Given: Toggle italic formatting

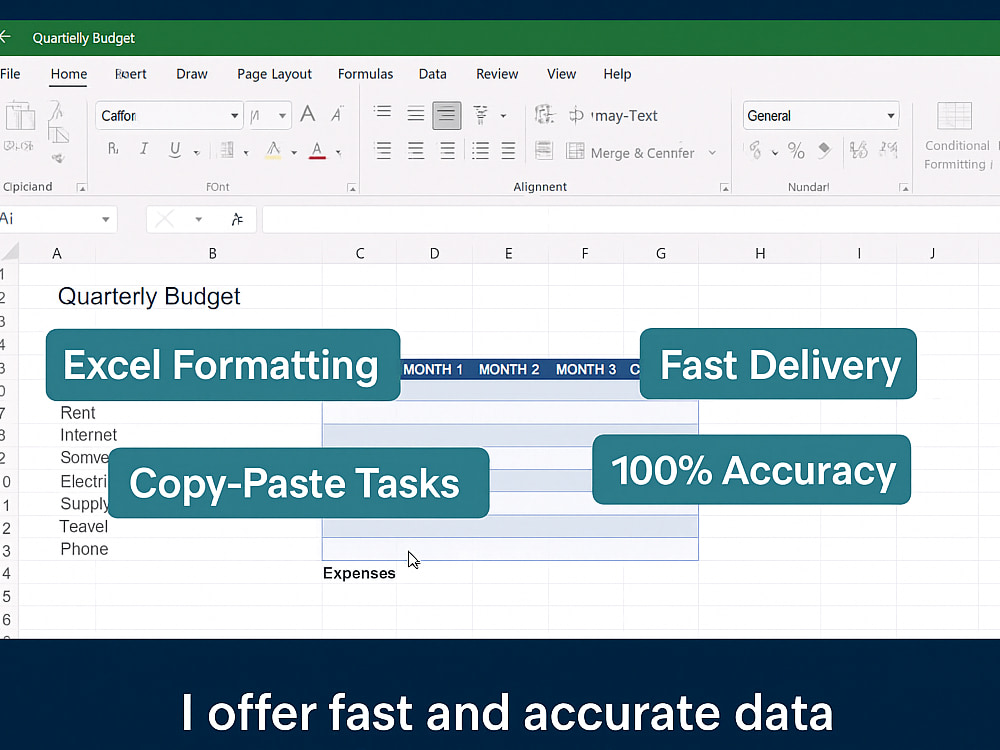Looking at the screenshot, I should (x=144, y=149).
